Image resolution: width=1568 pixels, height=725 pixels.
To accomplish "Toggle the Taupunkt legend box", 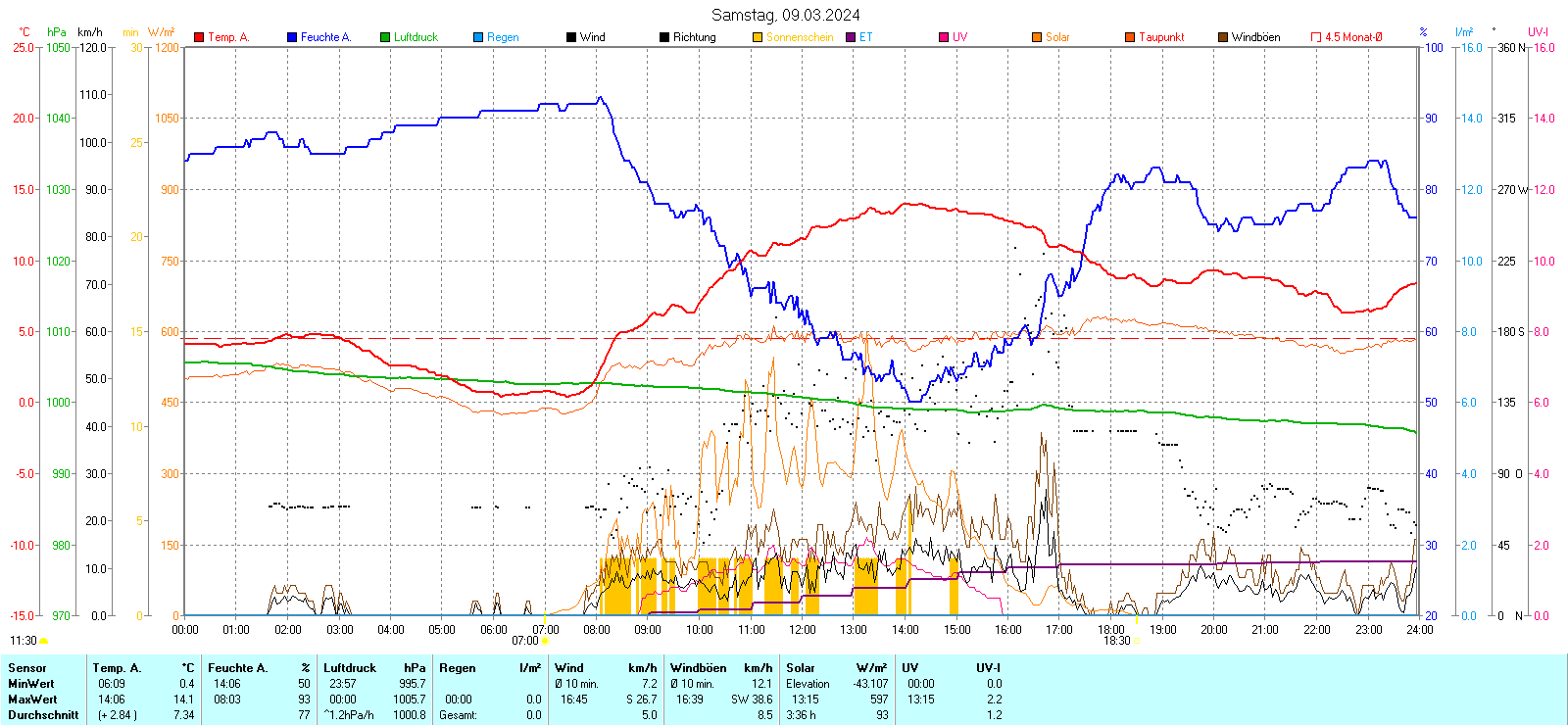I will 1130,37.
